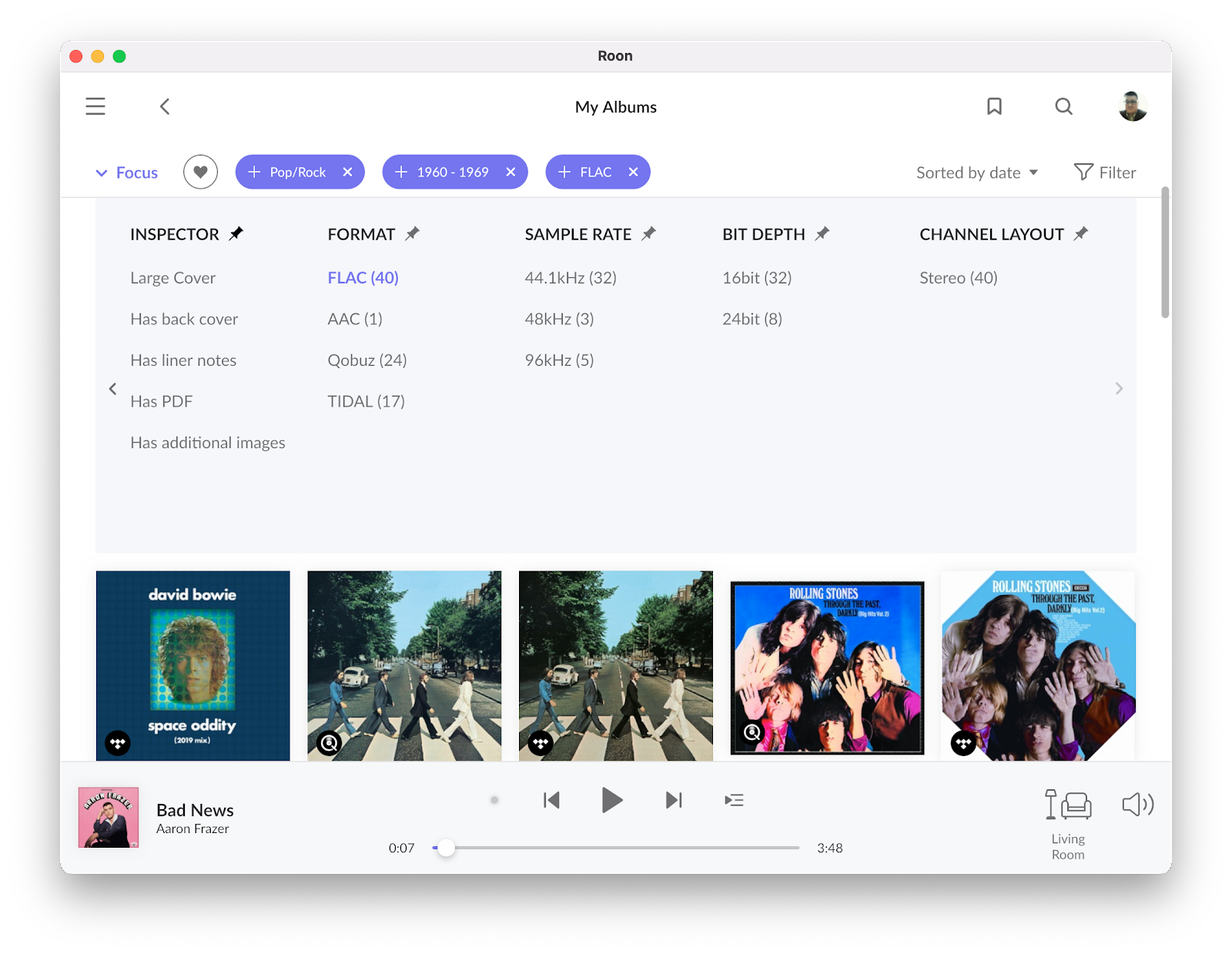Image resolution: width=1232 pixels, height=954 pixels.
Task: Show previous focus columns with left chevron
Action: pos(112,389)
